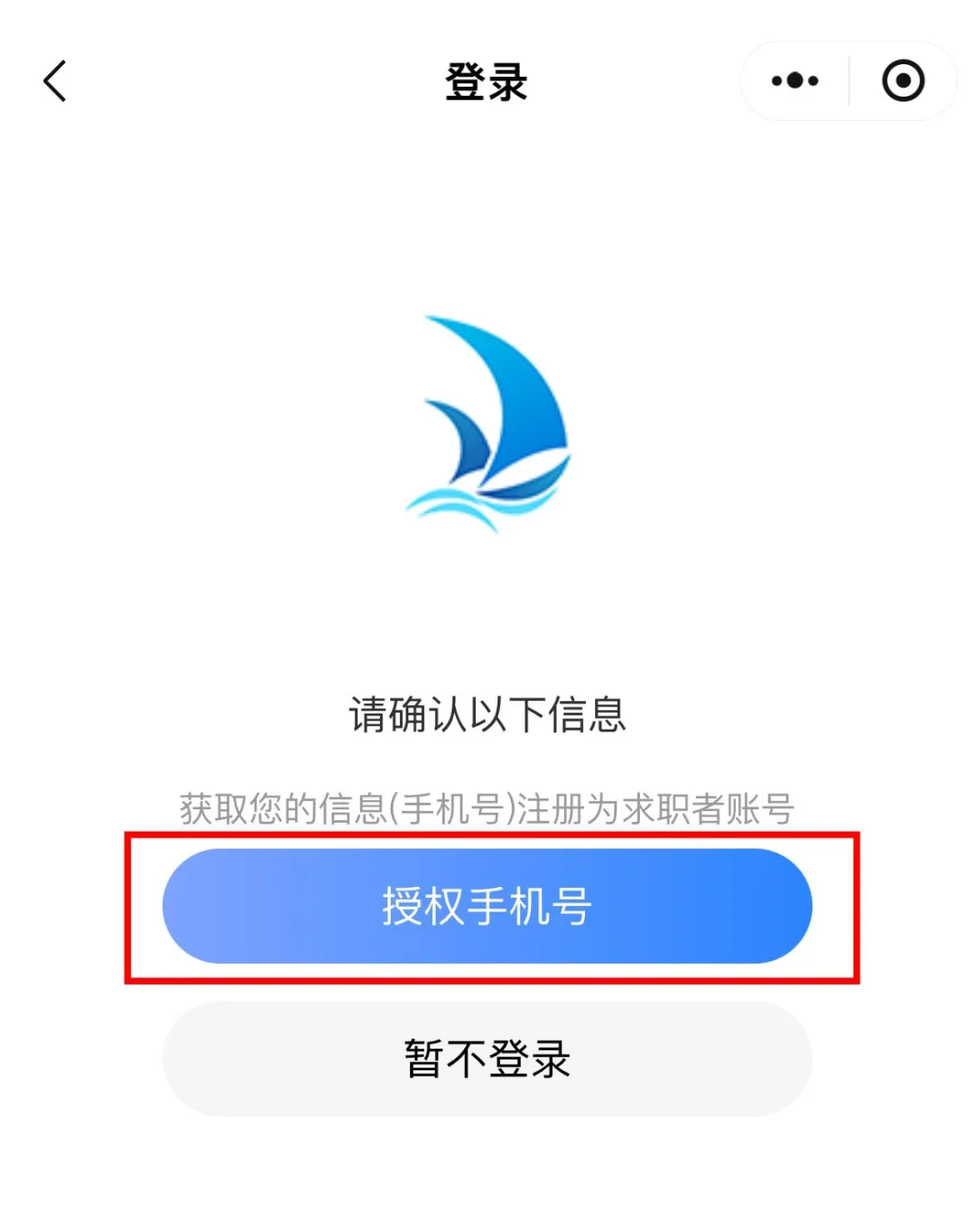Click the 登录 header text at top
The height and width of the screenshot is (1232, 975).
pyautogui.click(x=487, y=82)
